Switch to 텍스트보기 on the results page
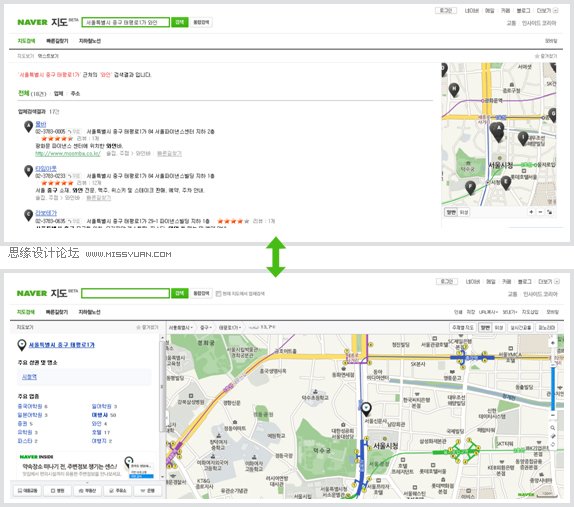Image resolution: width=574 pixels, height=507 pixels. [x=48, y=56]
